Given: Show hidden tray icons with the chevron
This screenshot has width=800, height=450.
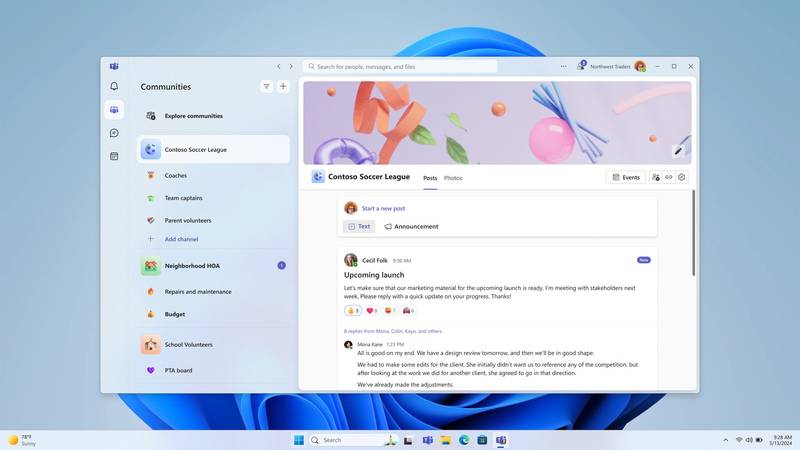Looking at the screenshot, I should pyautogui.click(x=726, y=440).
